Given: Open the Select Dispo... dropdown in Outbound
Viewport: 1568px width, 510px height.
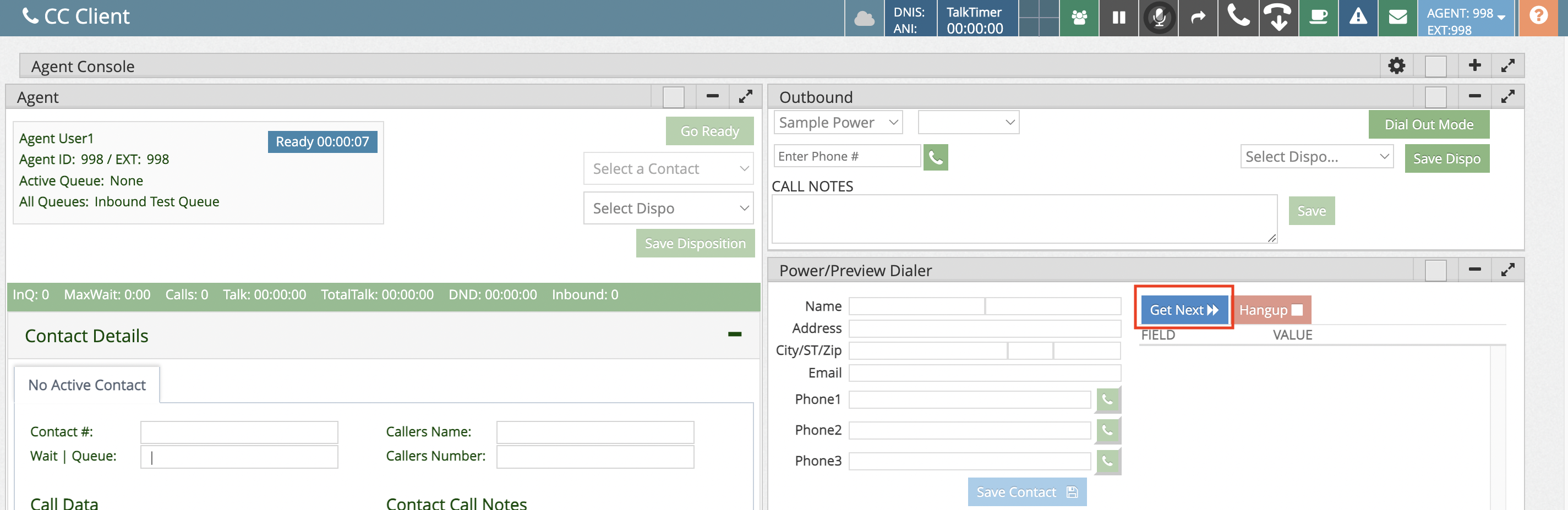Looking at the screenshot, I should (1316, 156).
